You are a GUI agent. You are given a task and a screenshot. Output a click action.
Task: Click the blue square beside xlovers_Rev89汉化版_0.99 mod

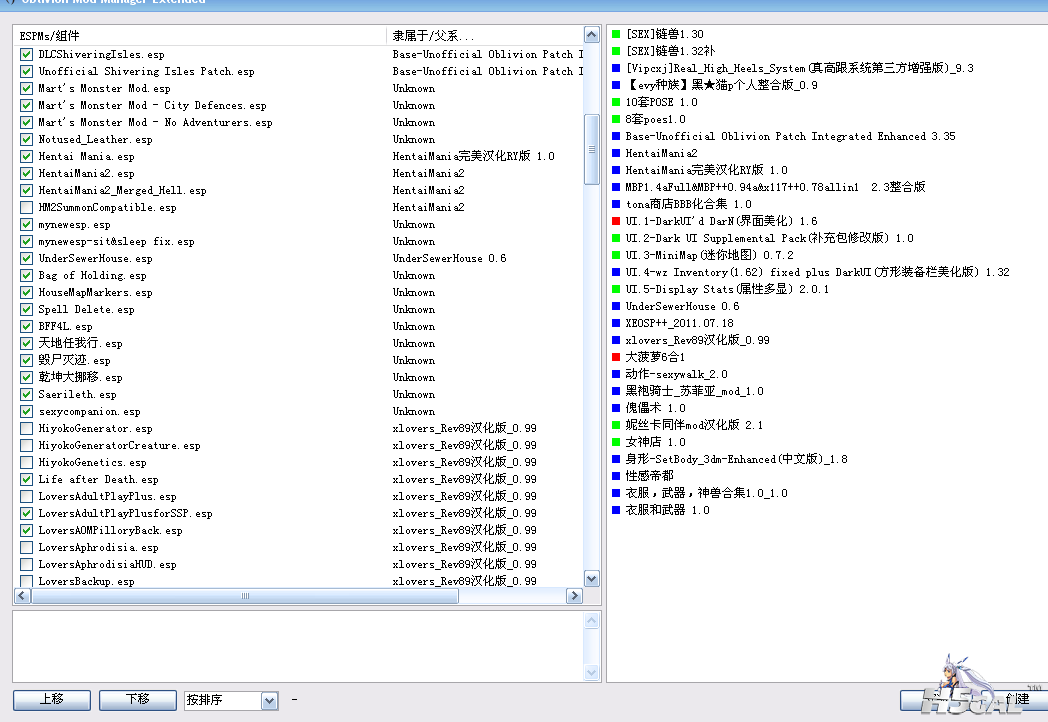coord(616,340)
